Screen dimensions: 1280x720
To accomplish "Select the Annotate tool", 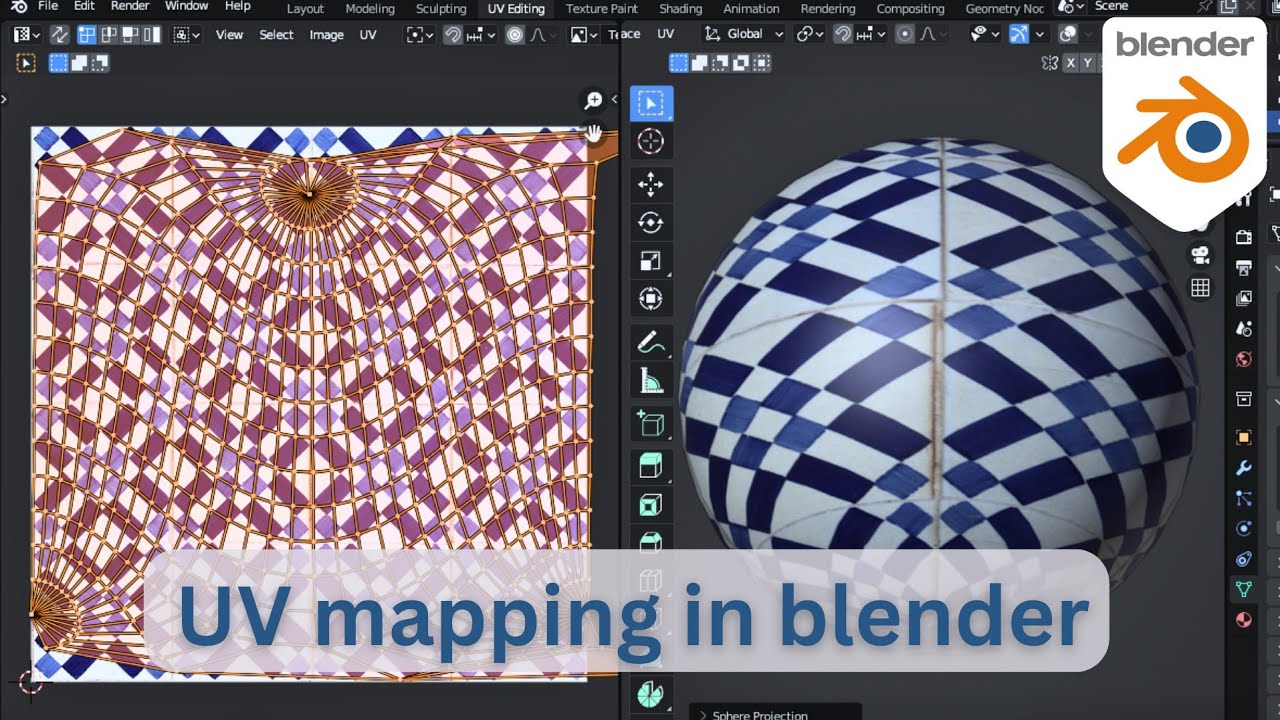I will [651, 343].
